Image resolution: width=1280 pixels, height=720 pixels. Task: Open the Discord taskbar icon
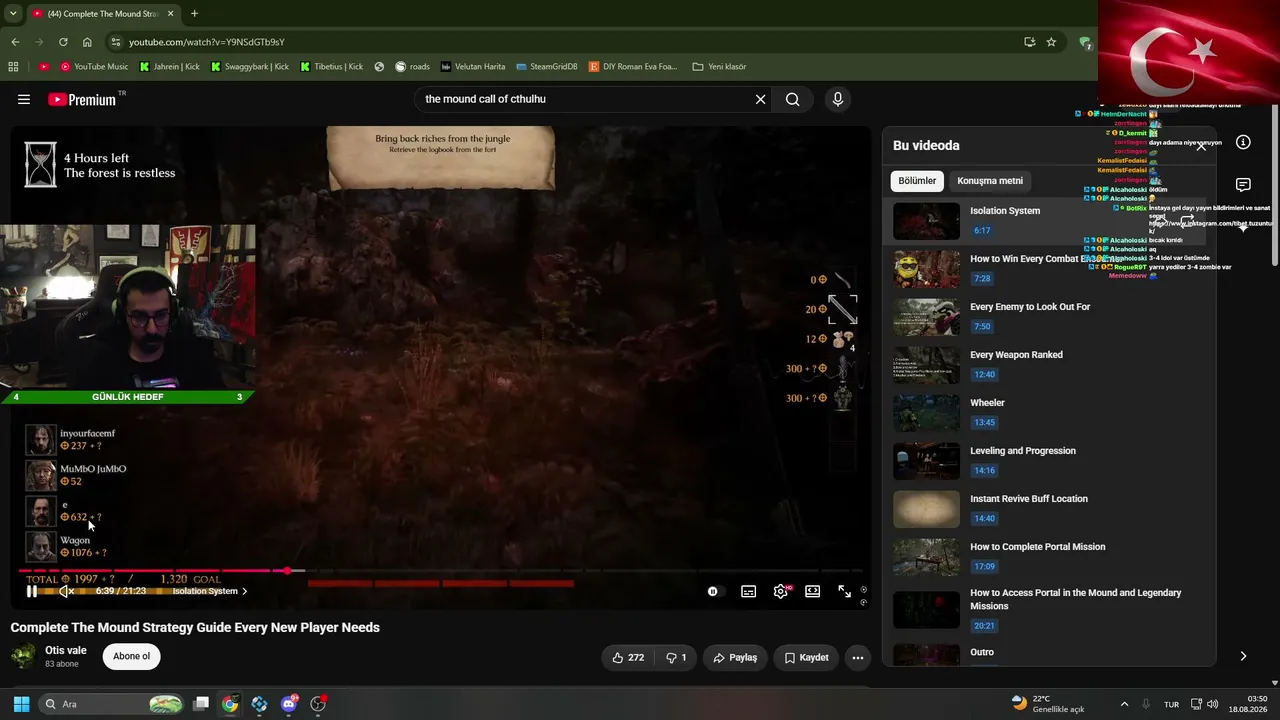click(x=289, y=704)
